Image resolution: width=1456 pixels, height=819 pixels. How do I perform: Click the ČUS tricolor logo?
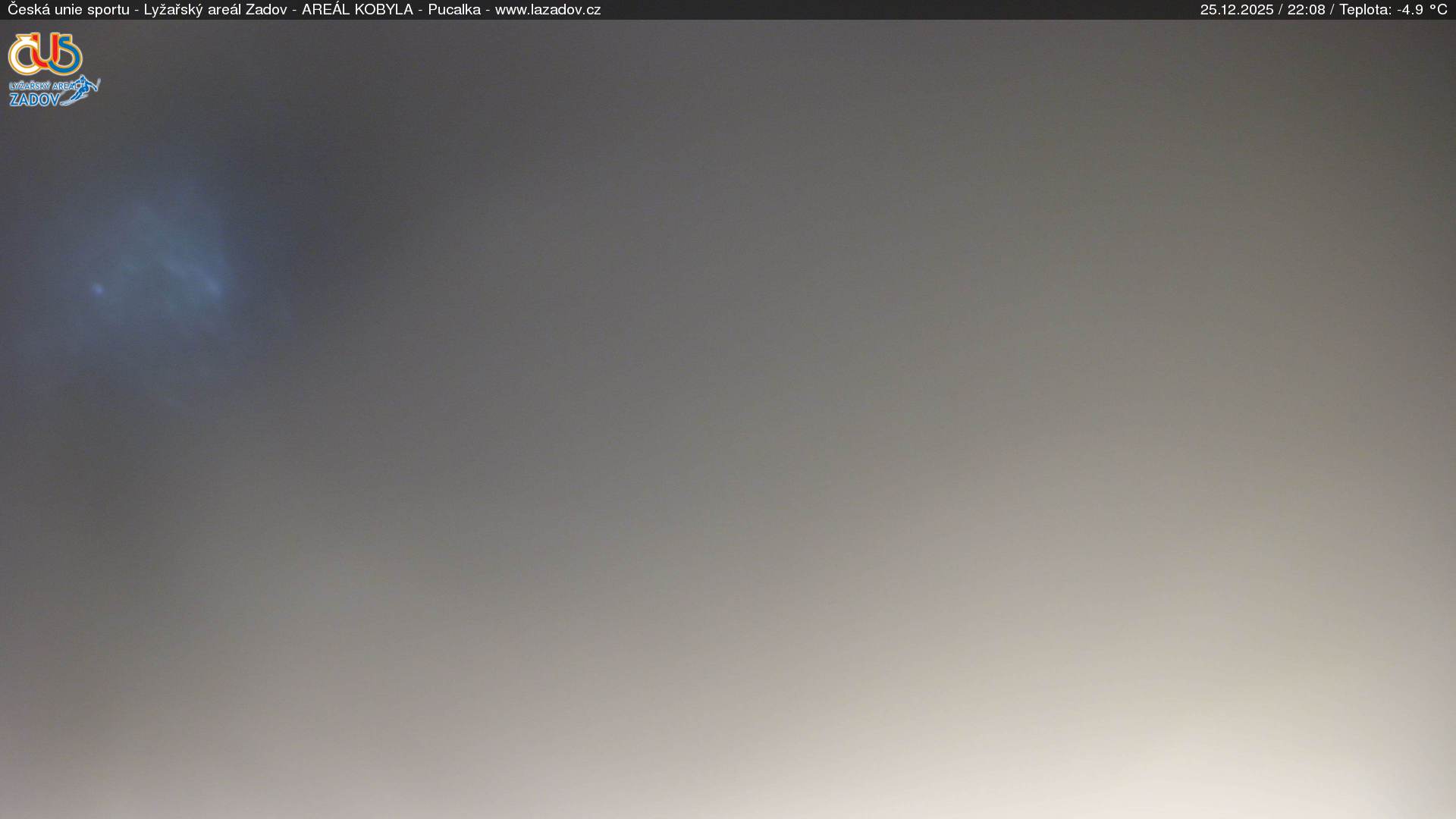click(x=45, y=53)
